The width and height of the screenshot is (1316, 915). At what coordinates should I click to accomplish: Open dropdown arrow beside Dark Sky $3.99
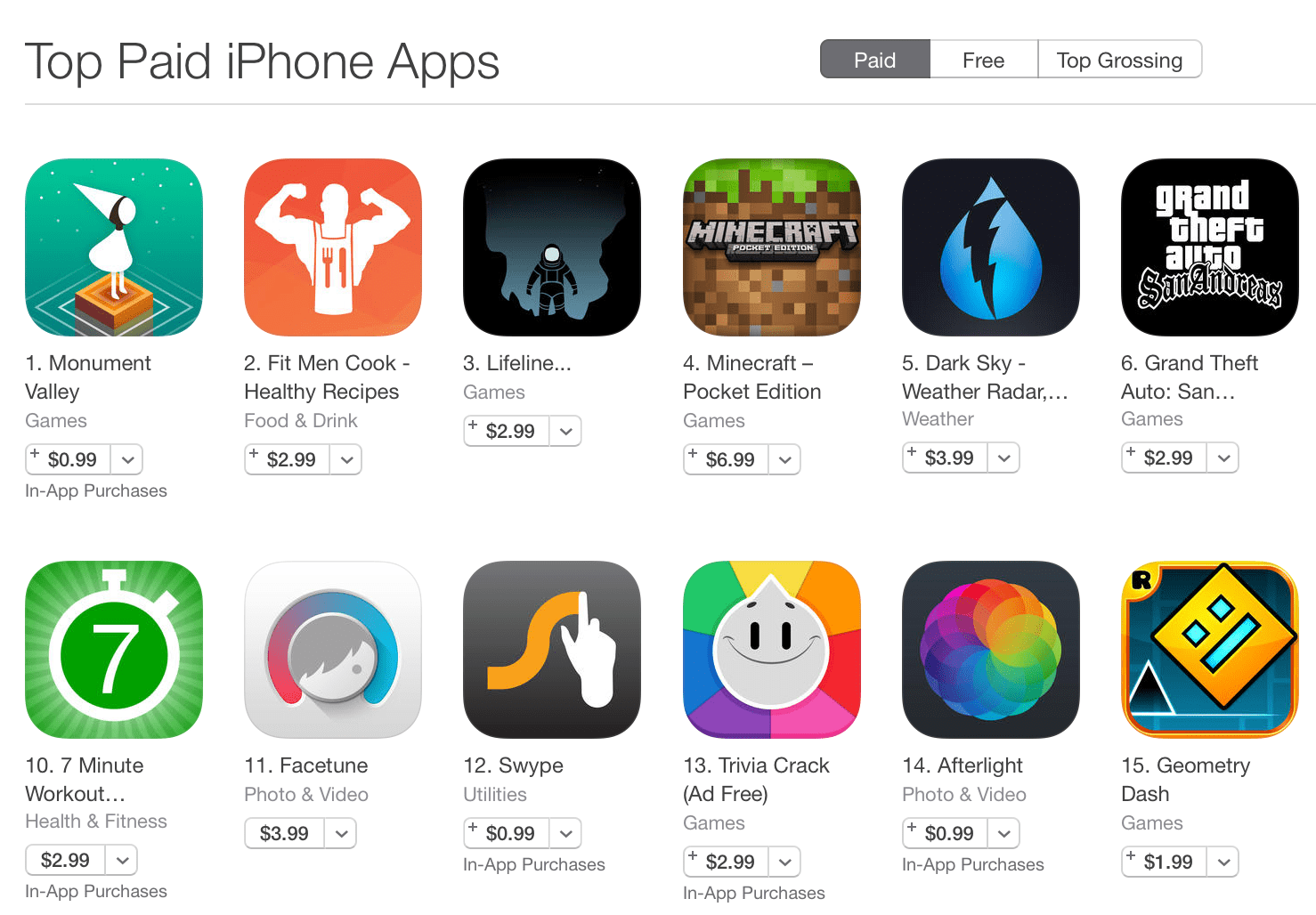1004,457
